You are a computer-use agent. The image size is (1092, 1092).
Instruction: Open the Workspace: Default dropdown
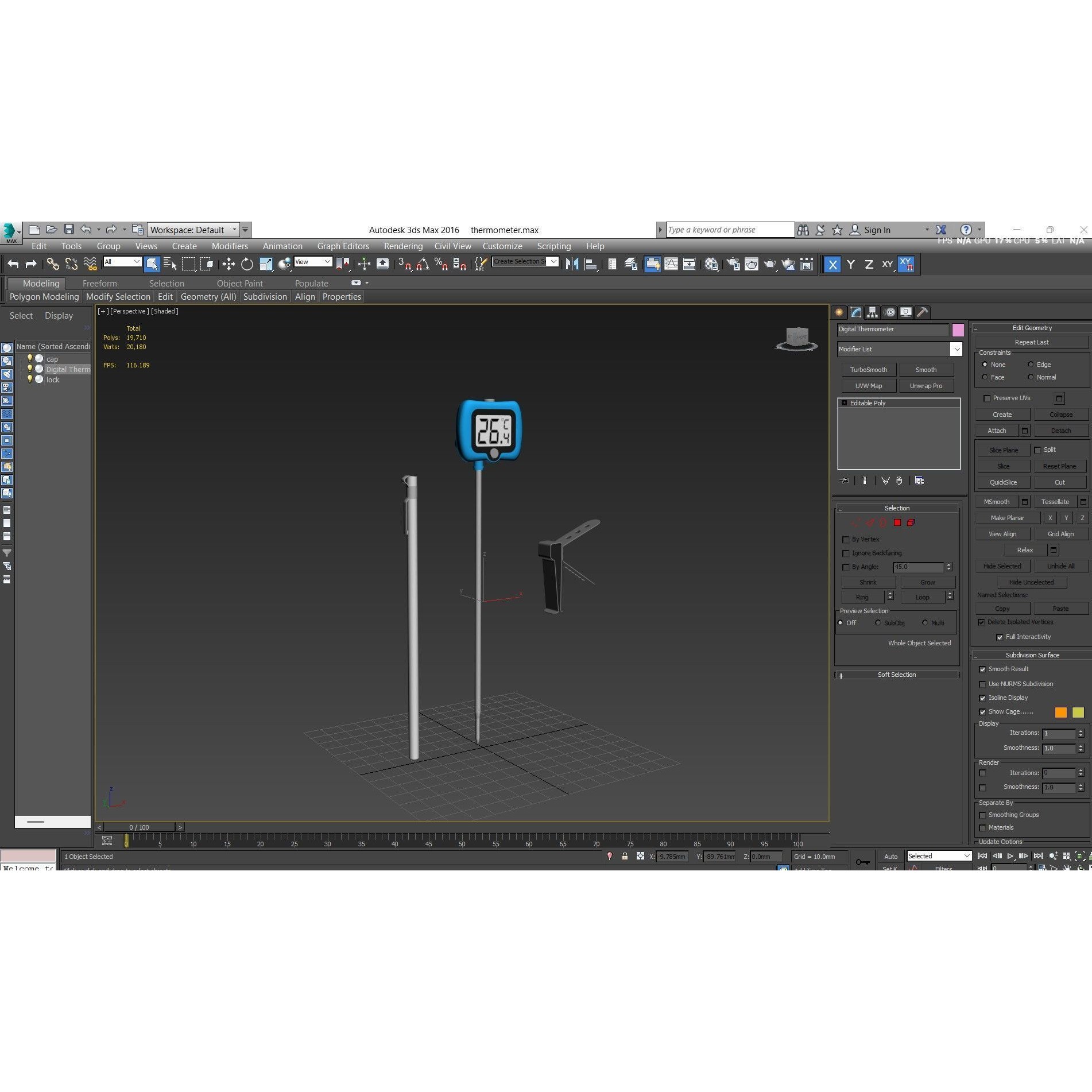tap(193, 230)
